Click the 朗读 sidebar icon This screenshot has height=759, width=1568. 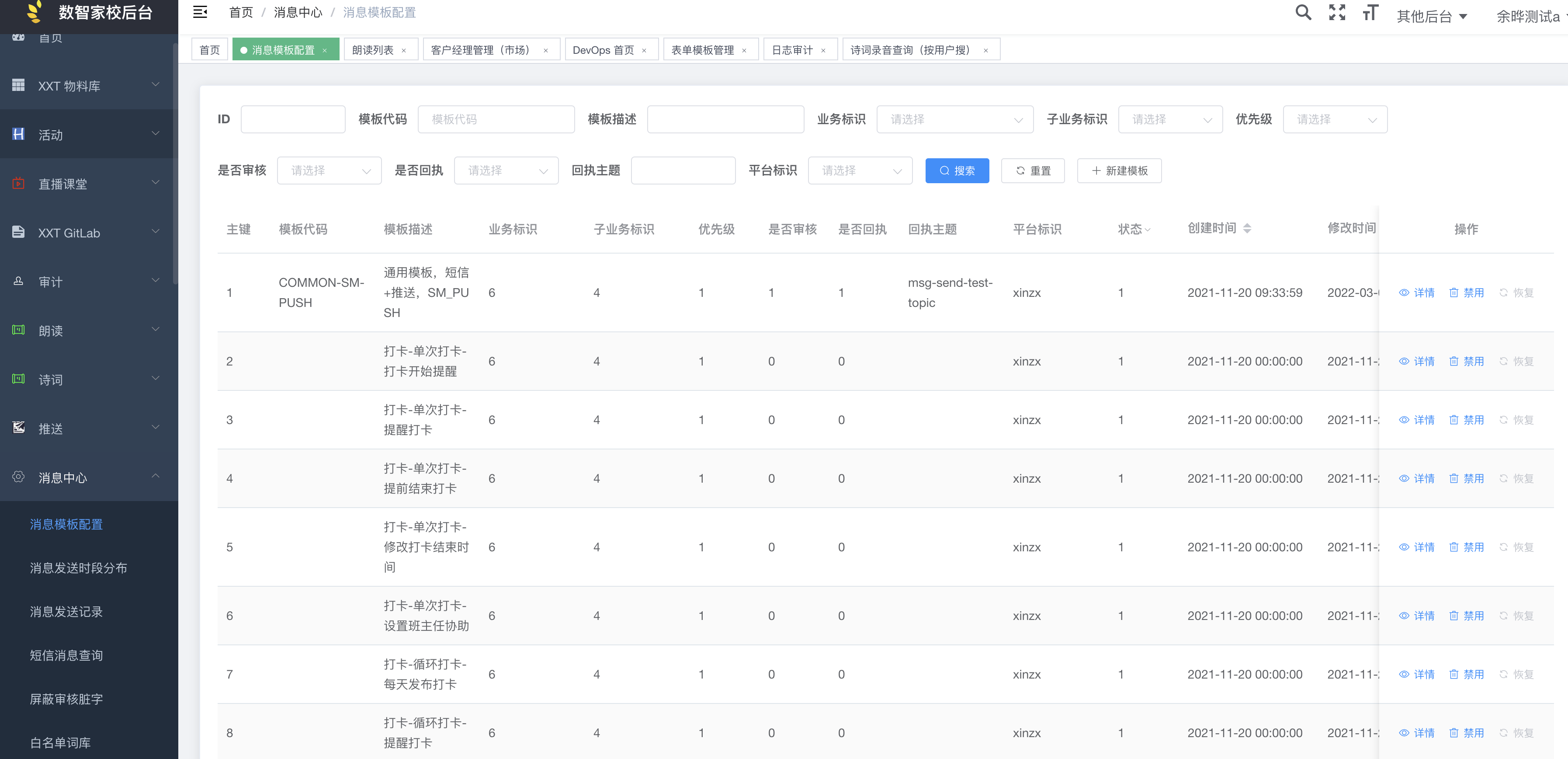18,330
